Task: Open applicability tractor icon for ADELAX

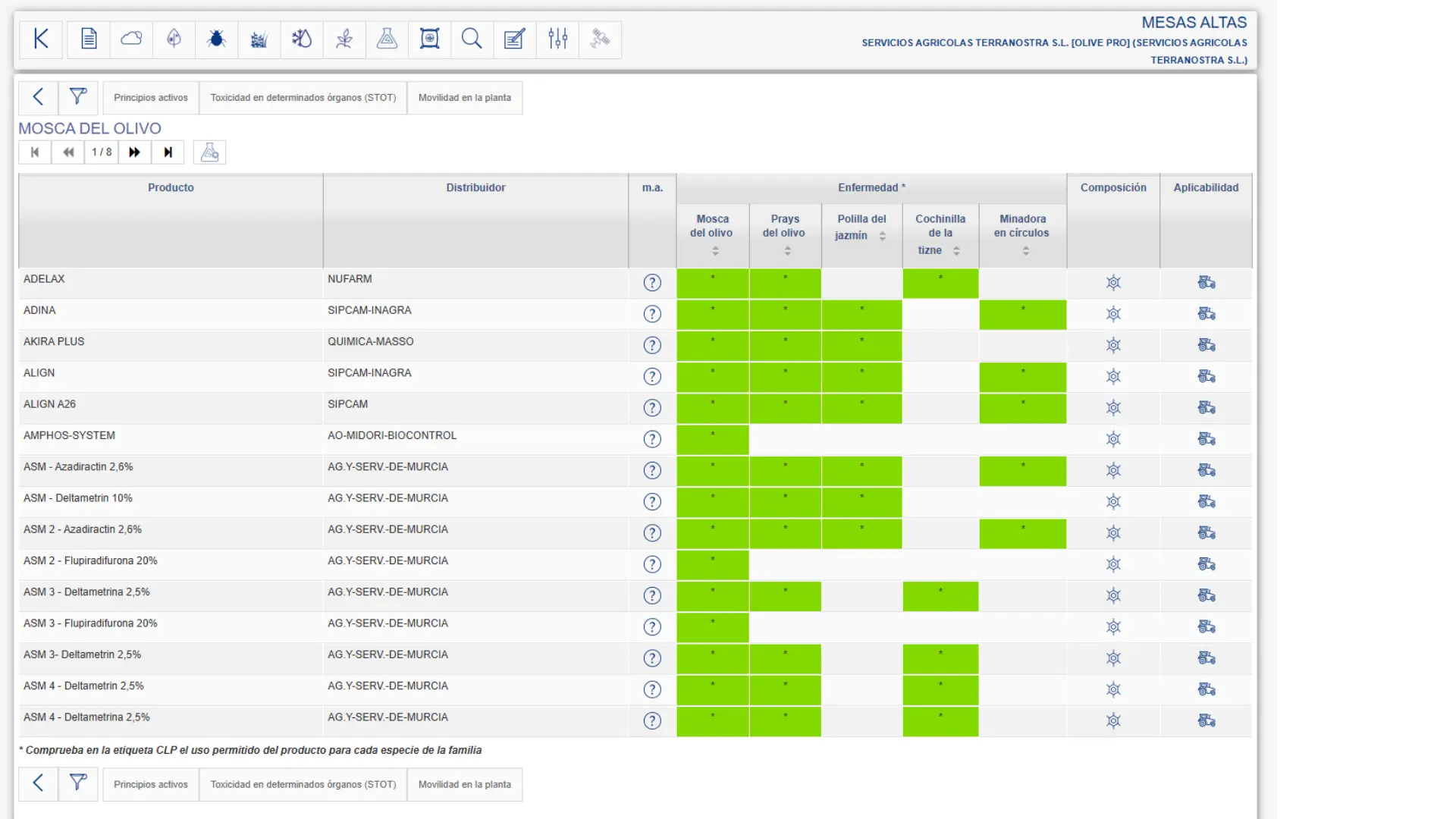Action: pos(1207,283)
